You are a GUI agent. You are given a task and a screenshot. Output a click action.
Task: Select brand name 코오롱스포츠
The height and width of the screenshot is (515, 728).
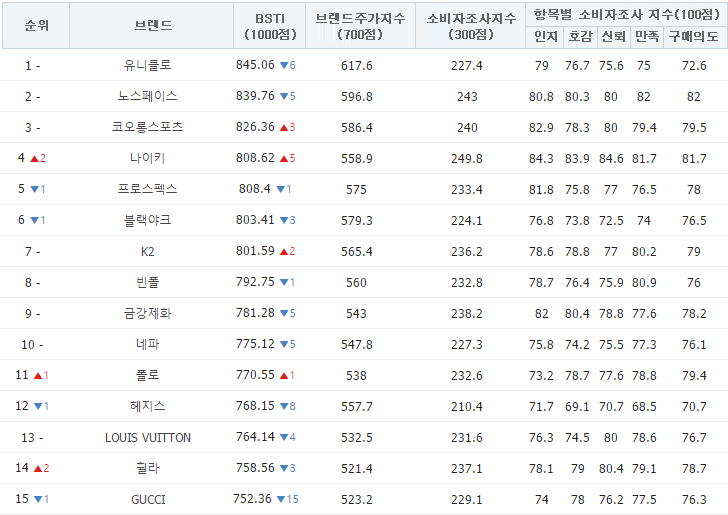pos(148,127)
